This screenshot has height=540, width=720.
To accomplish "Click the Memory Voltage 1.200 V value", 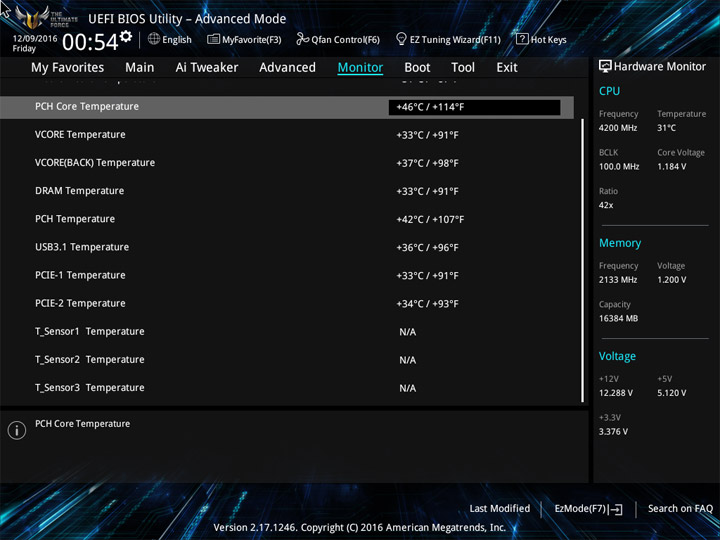I will coord(671,280).
